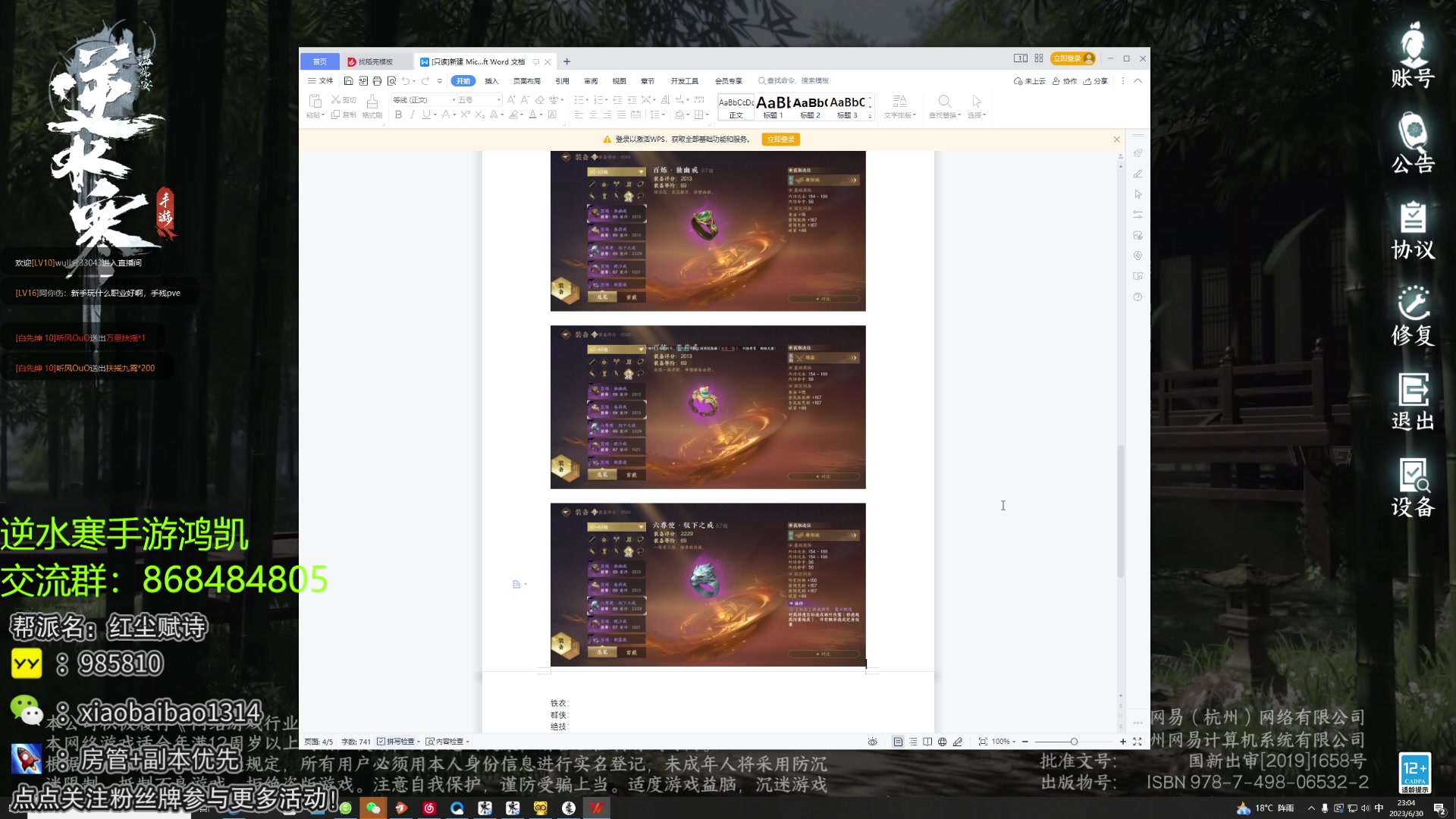1456x819 pixels.
Task: Toggle Subscript formatting
Action: [479, 115]
